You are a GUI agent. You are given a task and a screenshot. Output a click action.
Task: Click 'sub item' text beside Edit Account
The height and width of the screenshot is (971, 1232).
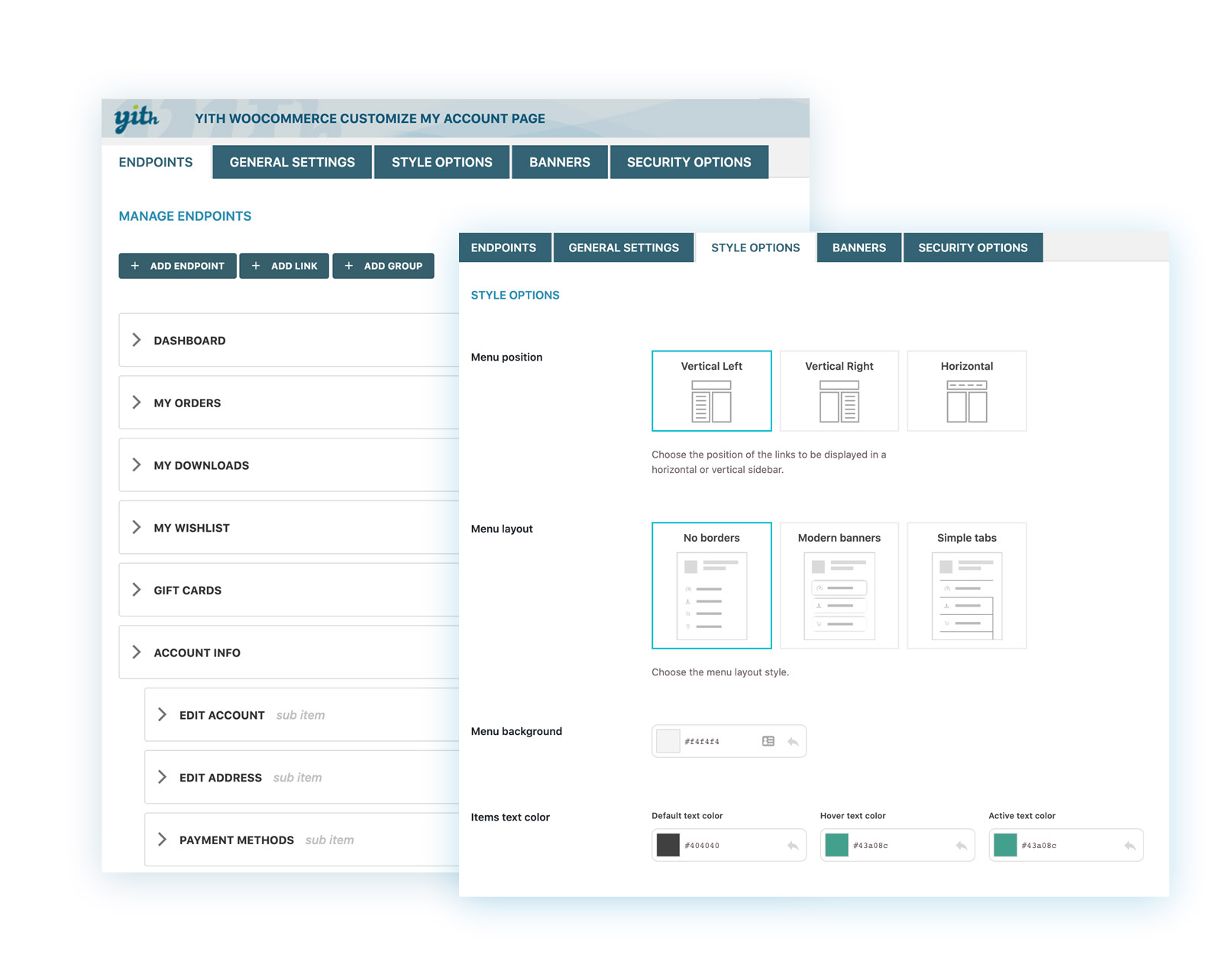click(x=300, y=715)
